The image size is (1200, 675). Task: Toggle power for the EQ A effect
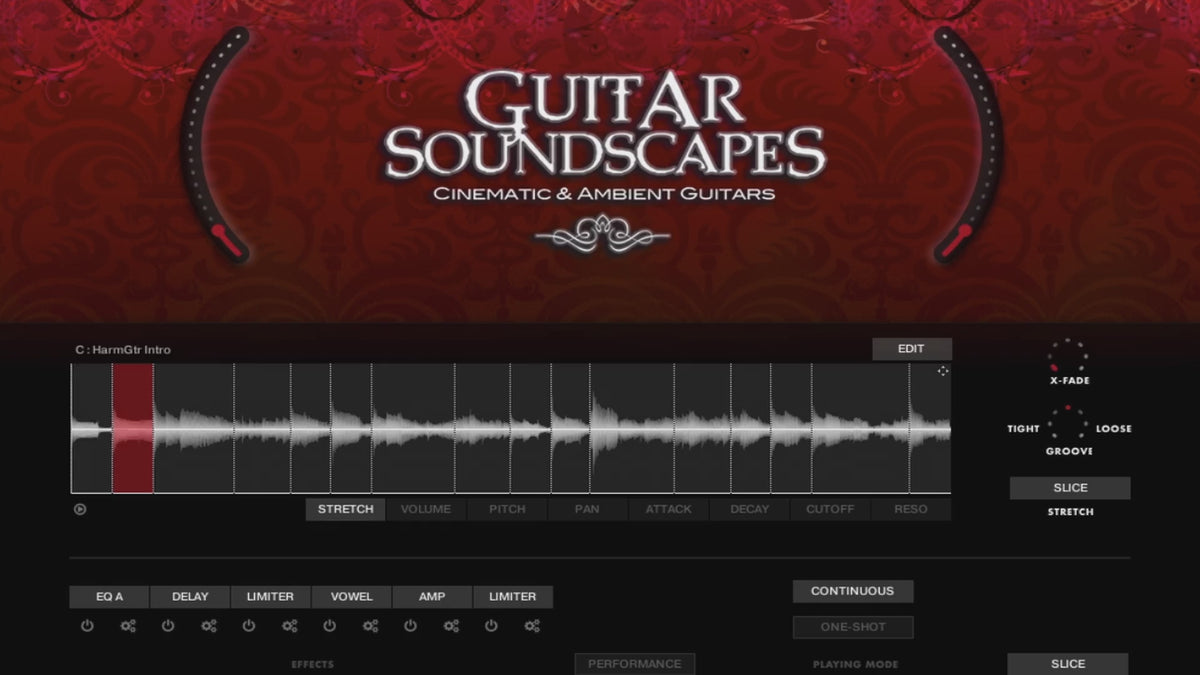(87, 626)
